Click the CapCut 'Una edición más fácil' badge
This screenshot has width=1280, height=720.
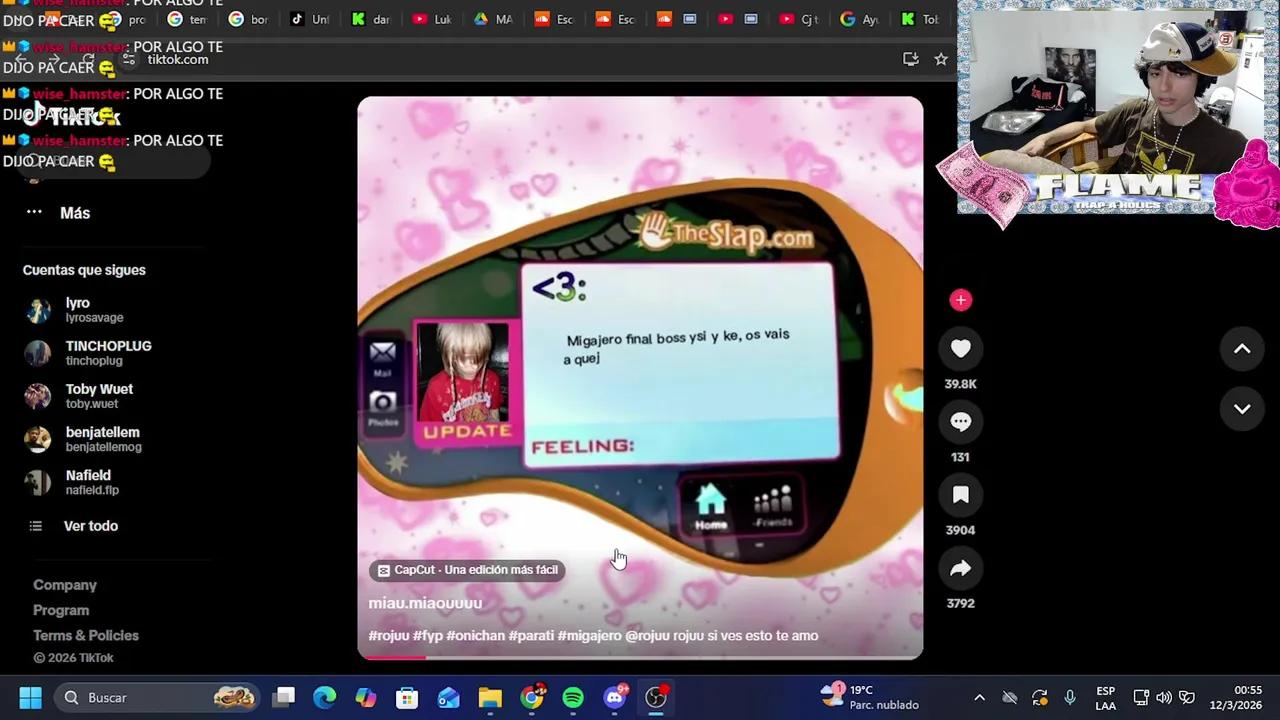[467, 570]
